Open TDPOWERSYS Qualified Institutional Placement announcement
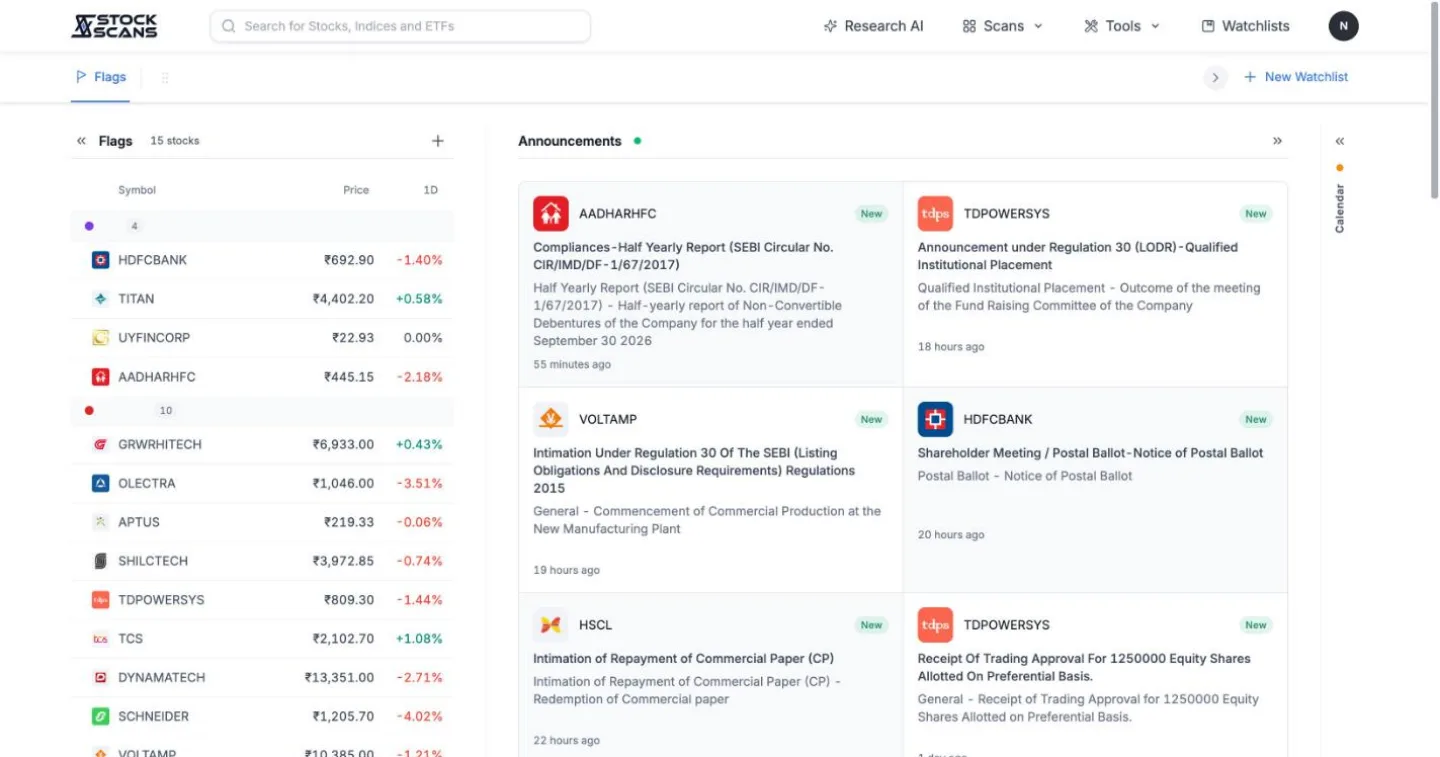 click(x=1095, y=284)
